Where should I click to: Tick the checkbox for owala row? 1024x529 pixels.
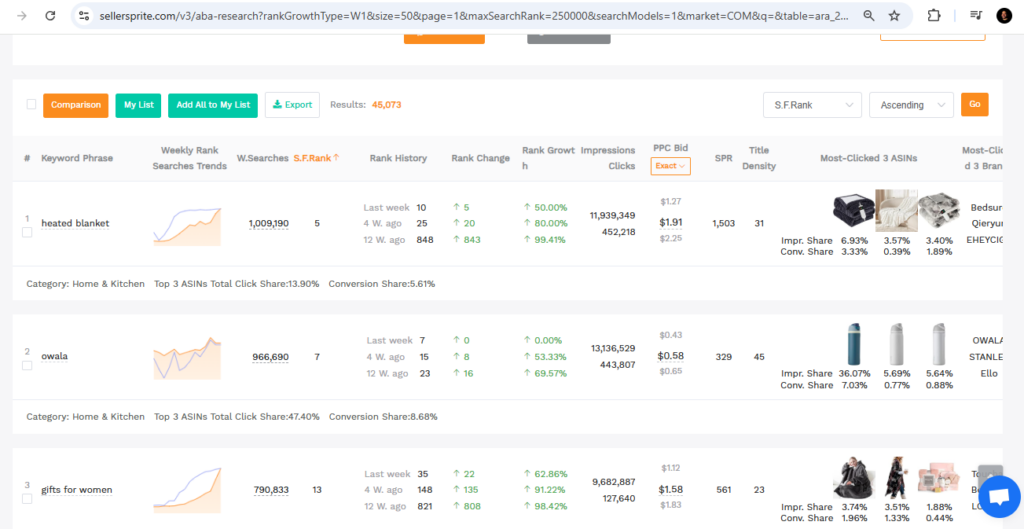point(27,366)
